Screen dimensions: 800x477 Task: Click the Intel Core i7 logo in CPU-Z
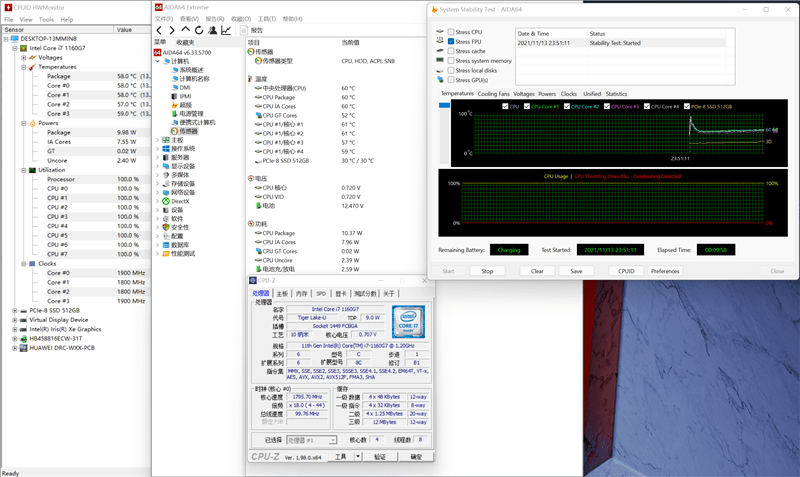pyautogui.click(x=407, y=321)
